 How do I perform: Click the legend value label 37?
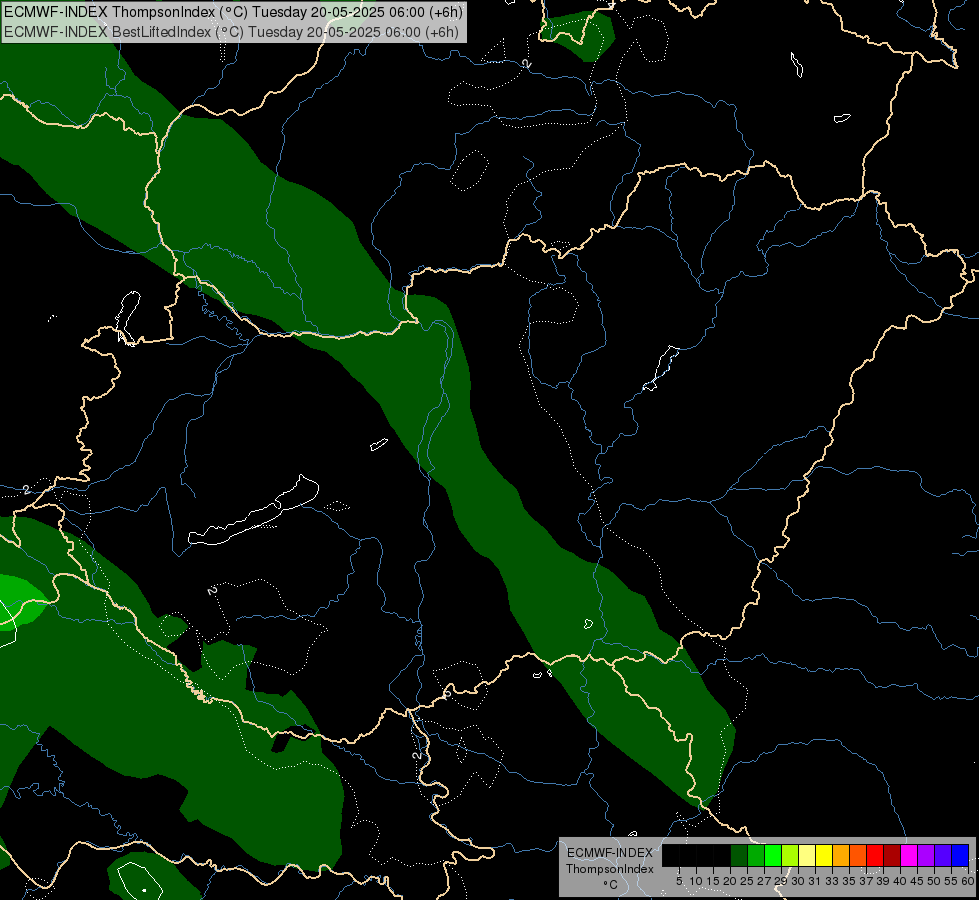point(866,881)
